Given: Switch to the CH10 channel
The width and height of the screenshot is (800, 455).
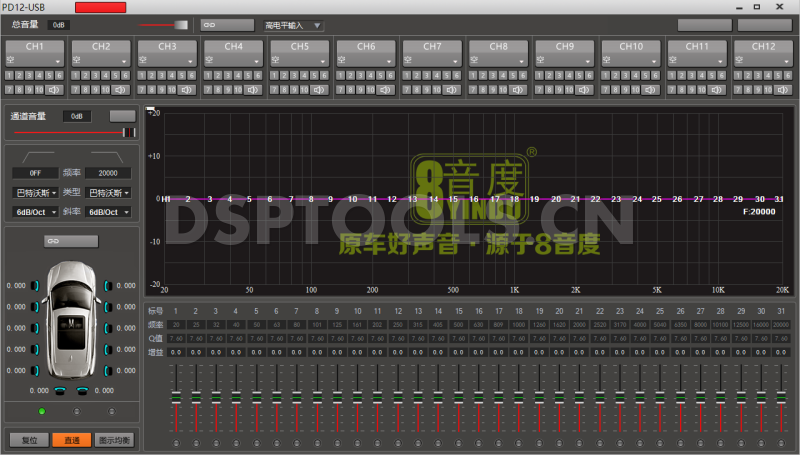Looking at the screenshot, I should point(630,46).
